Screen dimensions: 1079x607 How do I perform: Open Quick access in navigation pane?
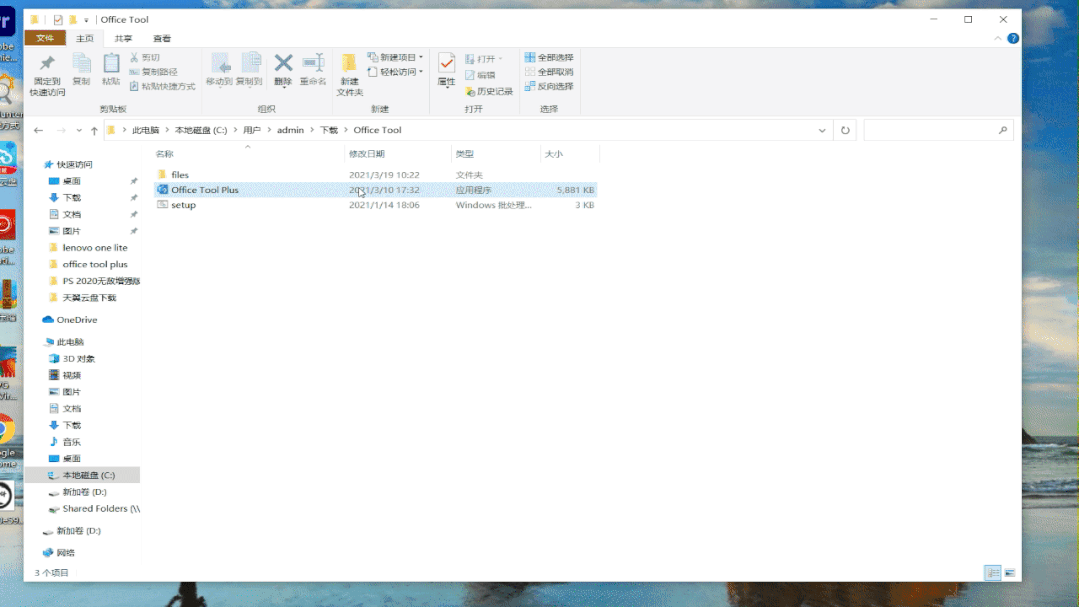pos(74,164)
